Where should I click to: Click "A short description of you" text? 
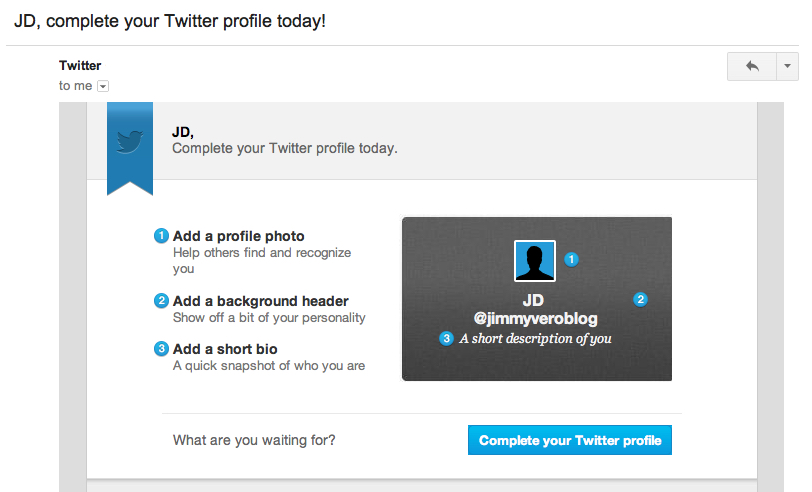535,338
